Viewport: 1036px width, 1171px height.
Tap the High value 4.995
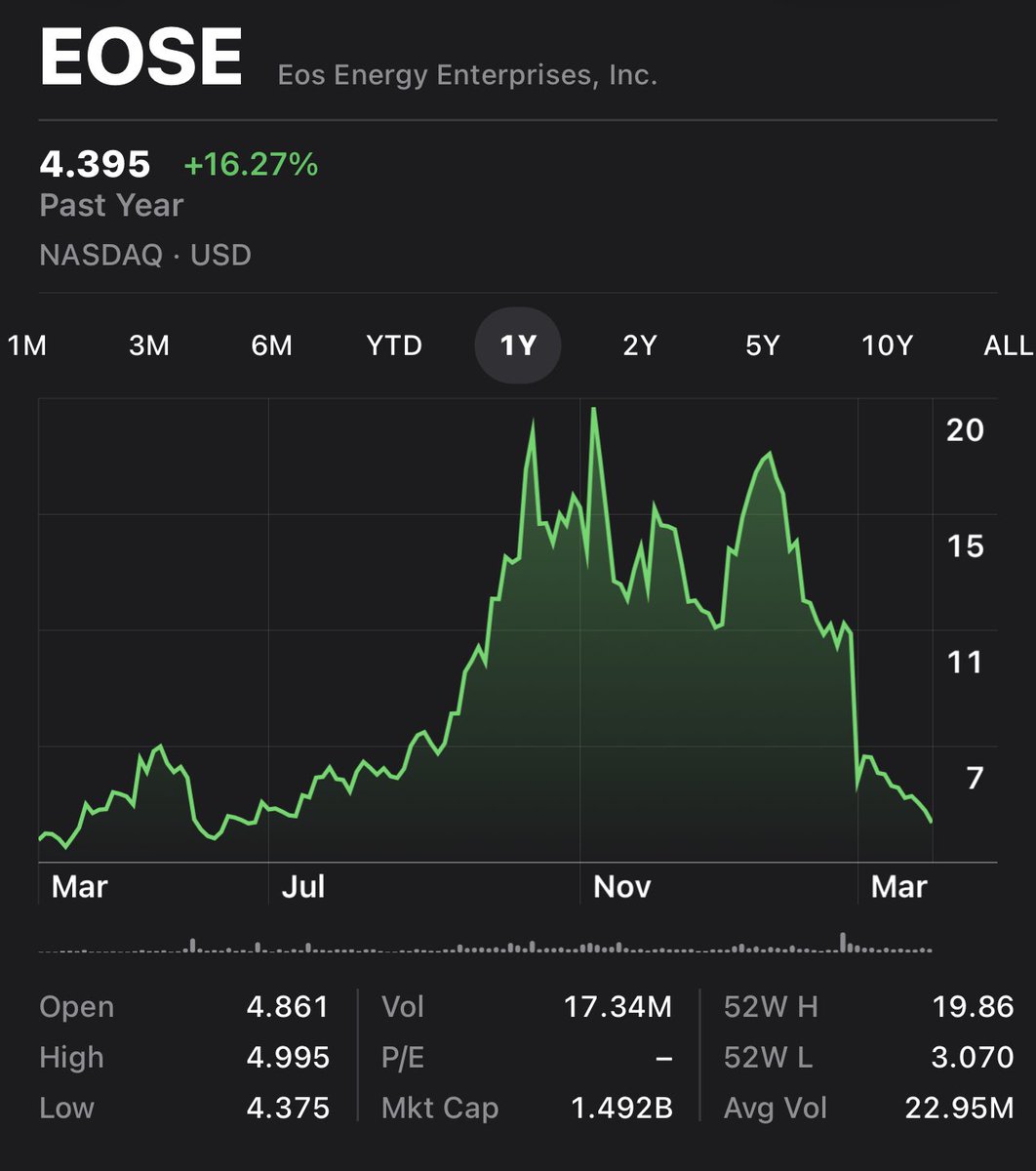pos(288,1057)
